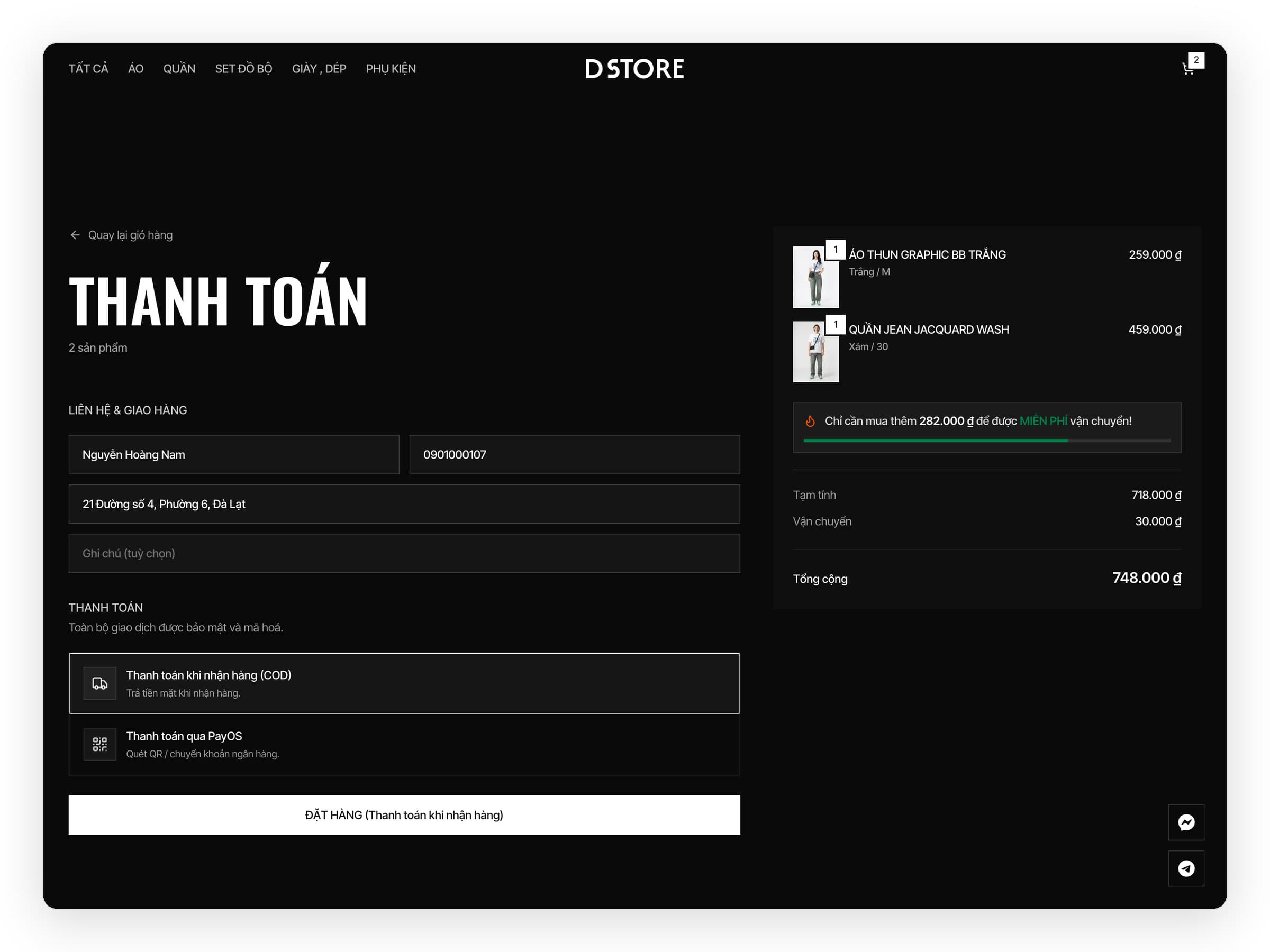The width and height of the screenshot is (1270, 952).
Task: Click the price 459.000 ₫
Action: point(1155,329)
